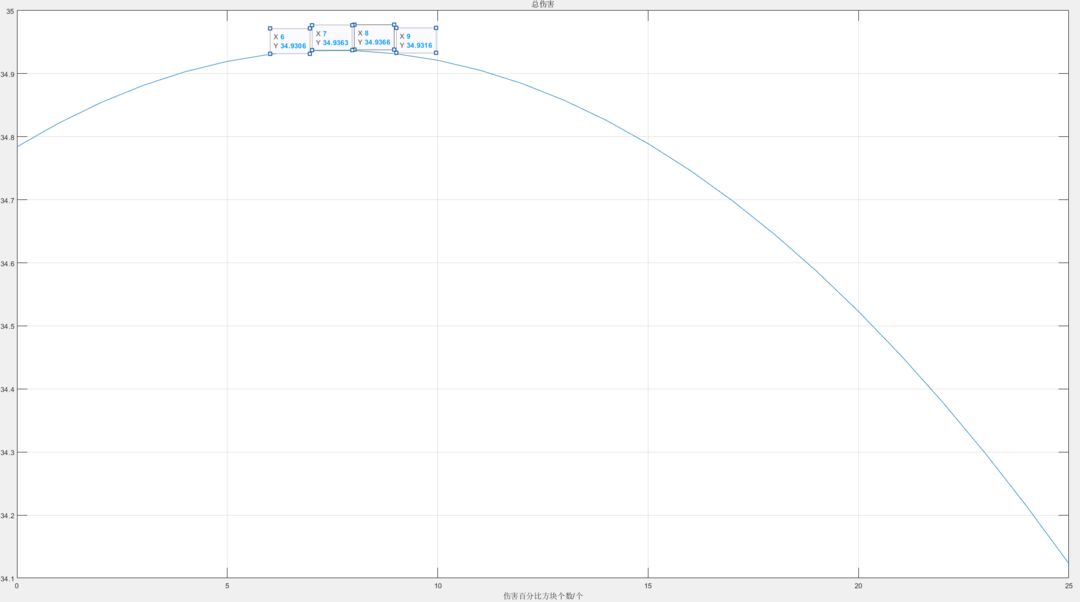1080x602 pixels.
Task: Click the x-axis tick label 15
Action: coord(648,586)
